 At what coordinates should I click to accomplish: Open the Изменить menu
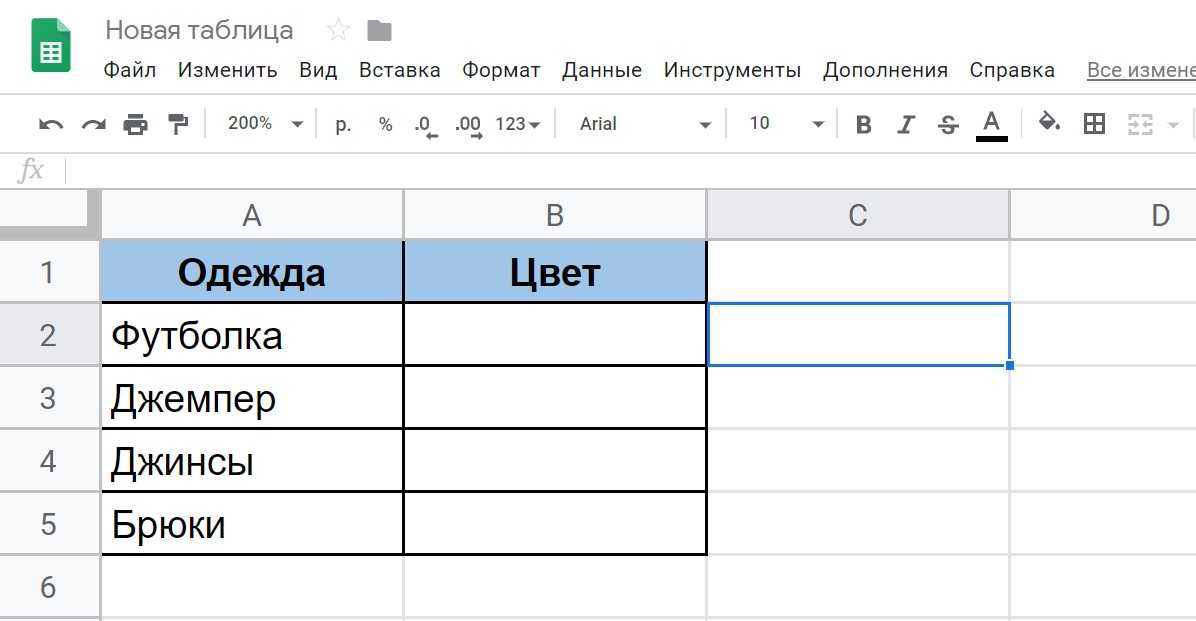coord(227,70)
